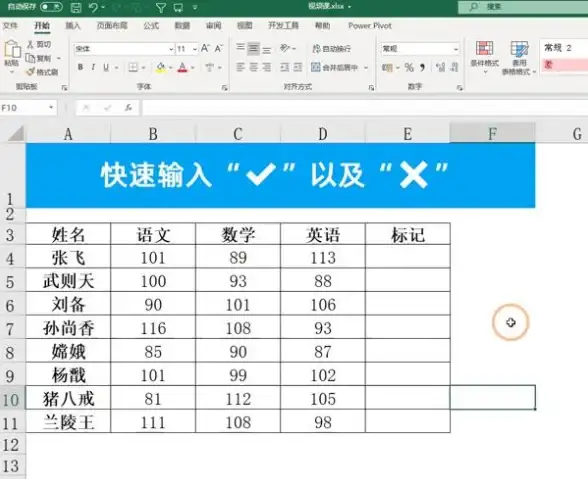Open the 视图 View tab
The height and width of the screenshot is (479, 588).
244,26
